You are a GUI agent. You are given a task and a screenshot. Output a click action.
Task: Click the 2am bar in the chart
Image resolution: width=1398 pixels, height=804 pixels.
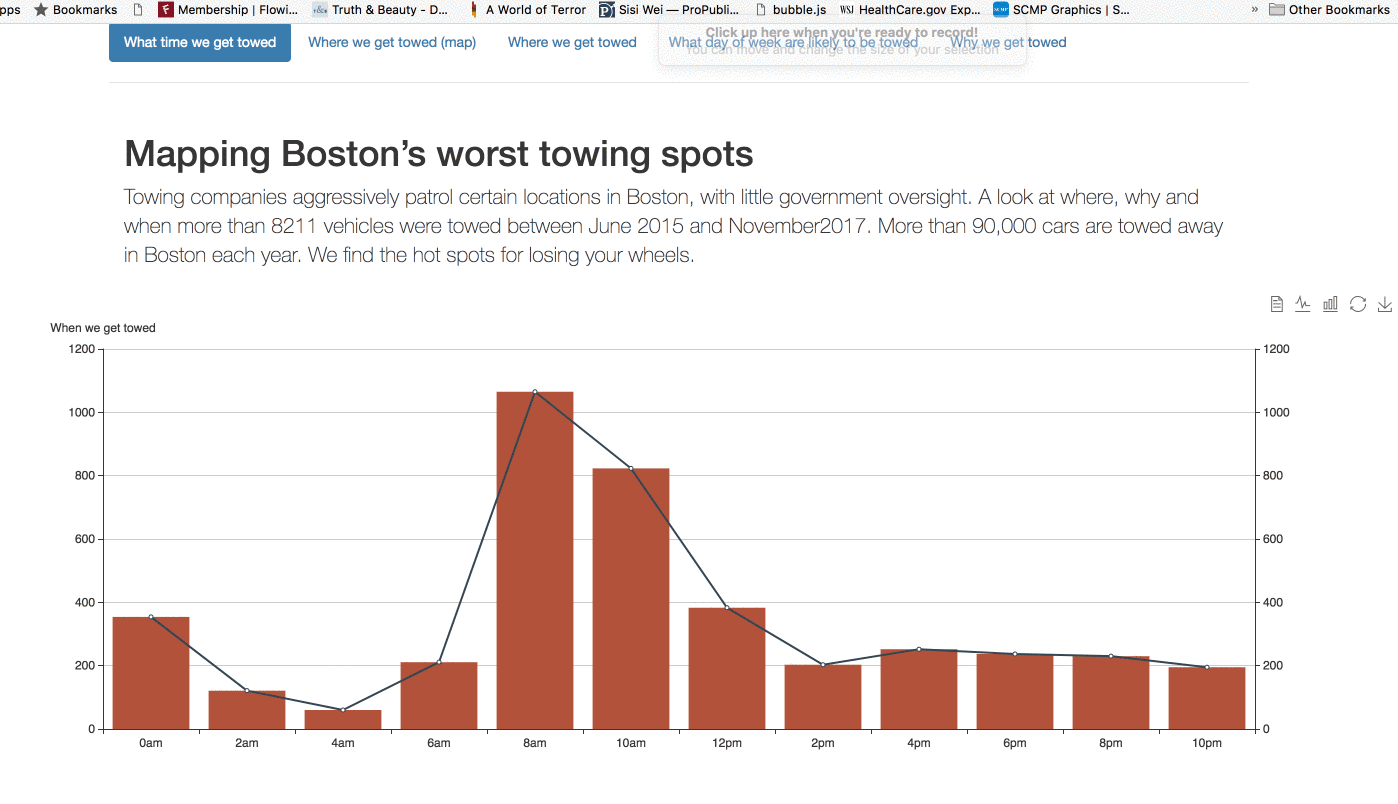tap(247, 710)
